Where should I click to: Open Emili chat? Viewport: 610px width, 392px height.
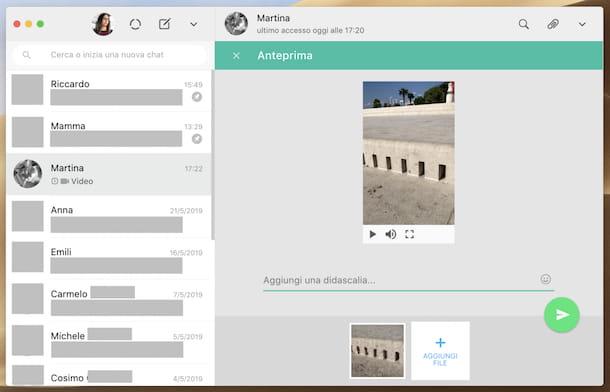coord(109,258)
